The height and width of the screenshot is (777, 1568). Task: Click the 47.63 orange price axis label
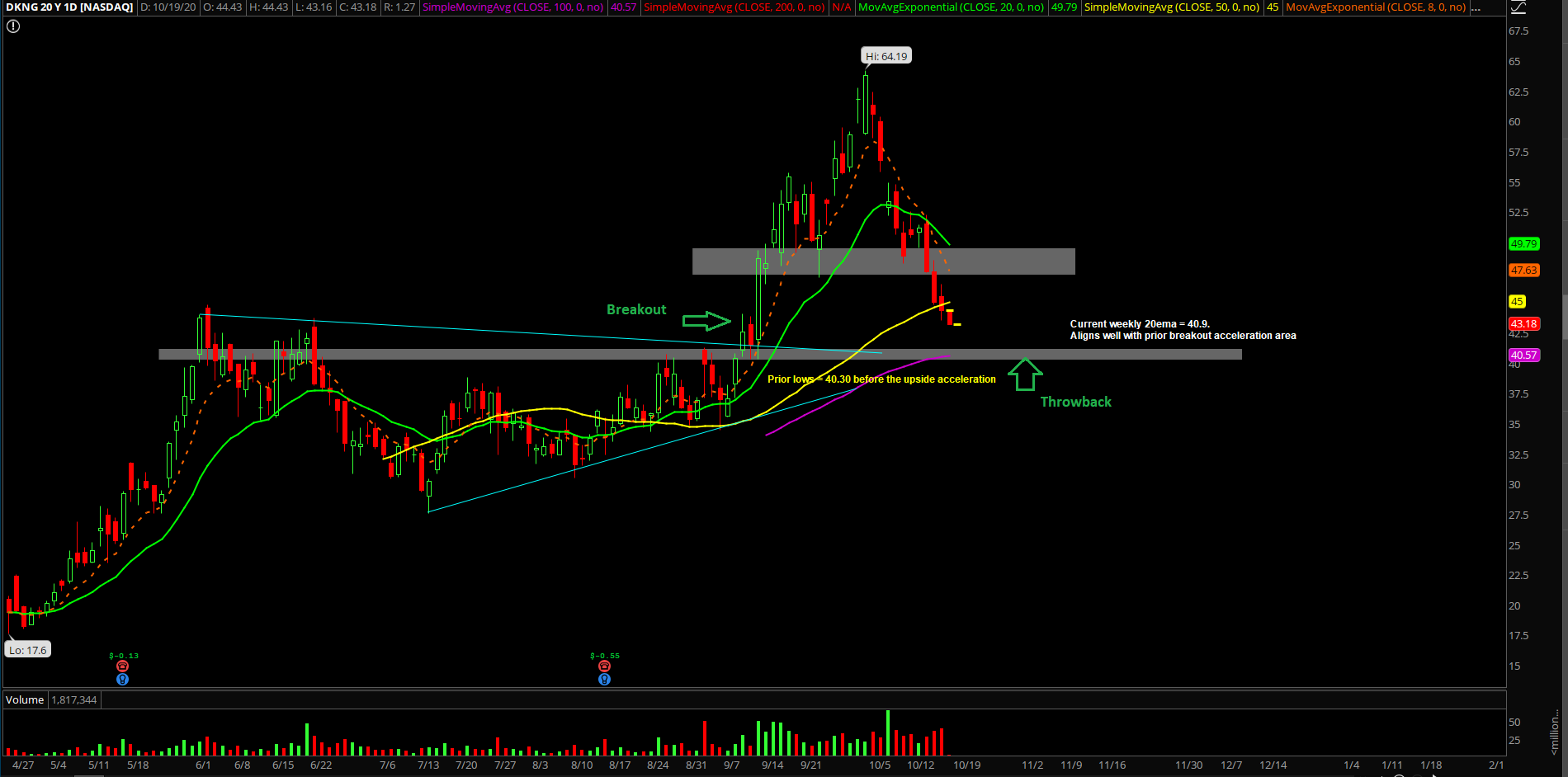[x=1523, y=271]
